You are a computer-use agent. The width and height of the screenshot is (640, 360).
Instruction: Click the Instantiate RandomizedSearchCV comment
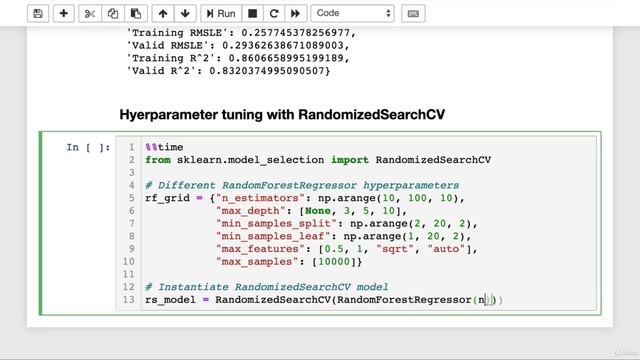267,287
